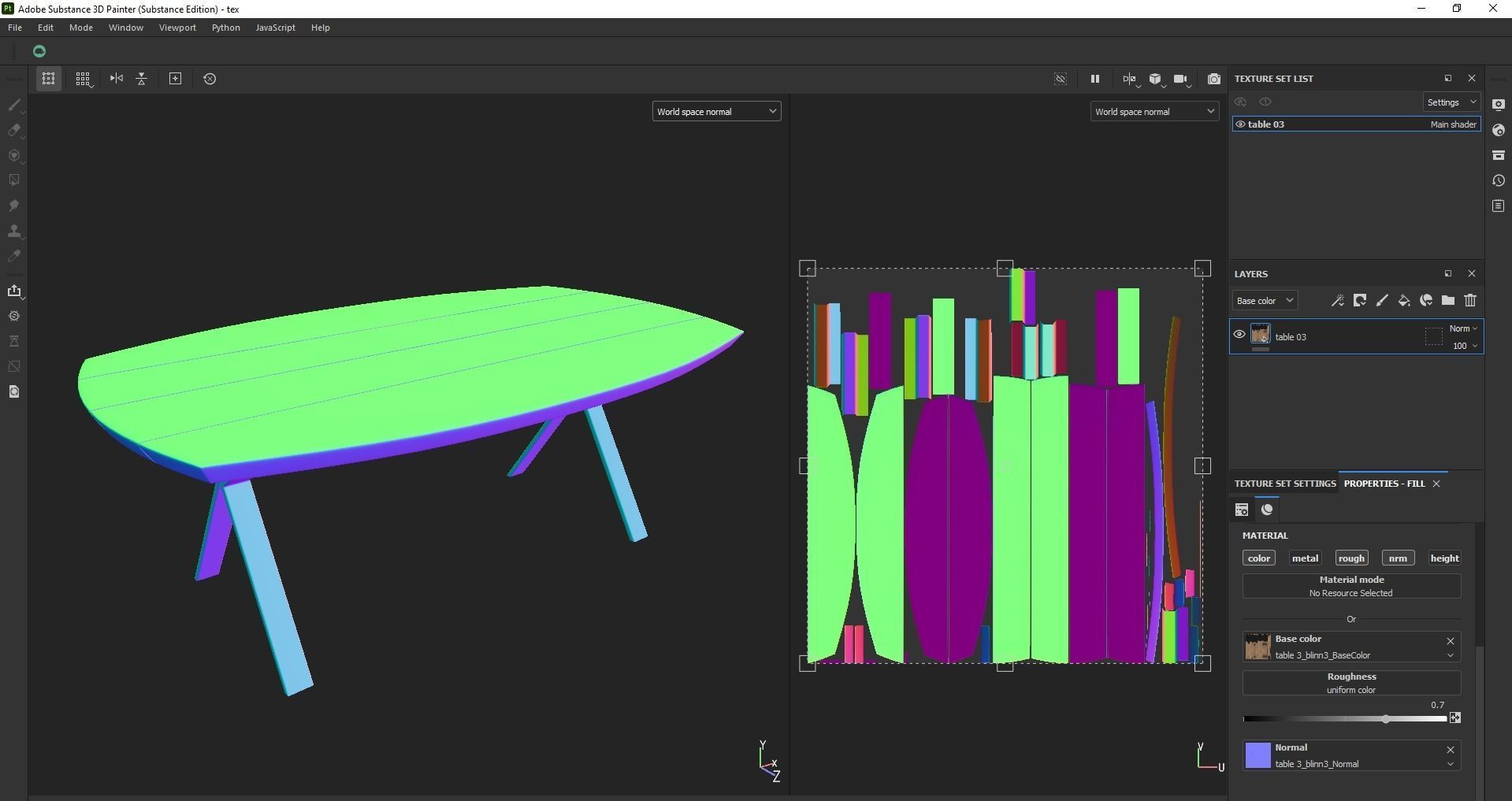1512x801 pixels.
Task: Select the Eraser tool
Action: [x=14, y=130]
